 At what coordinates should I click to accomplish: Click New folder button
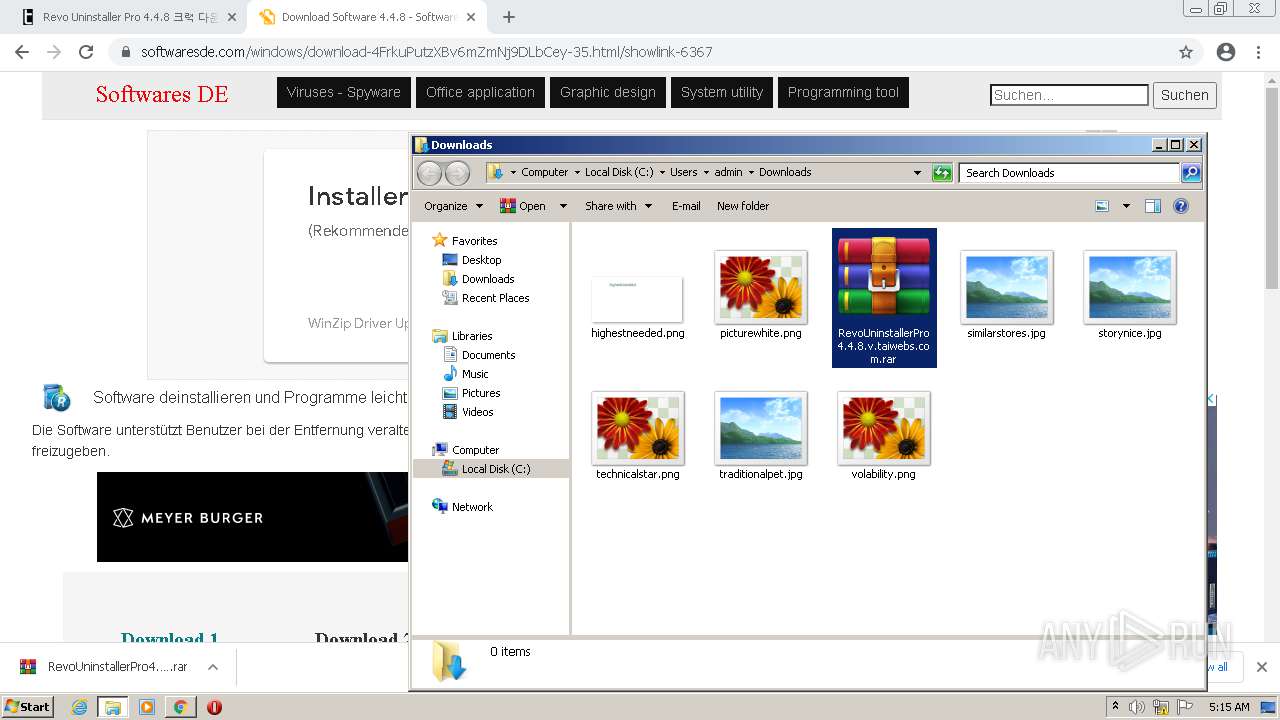point(743,206)
